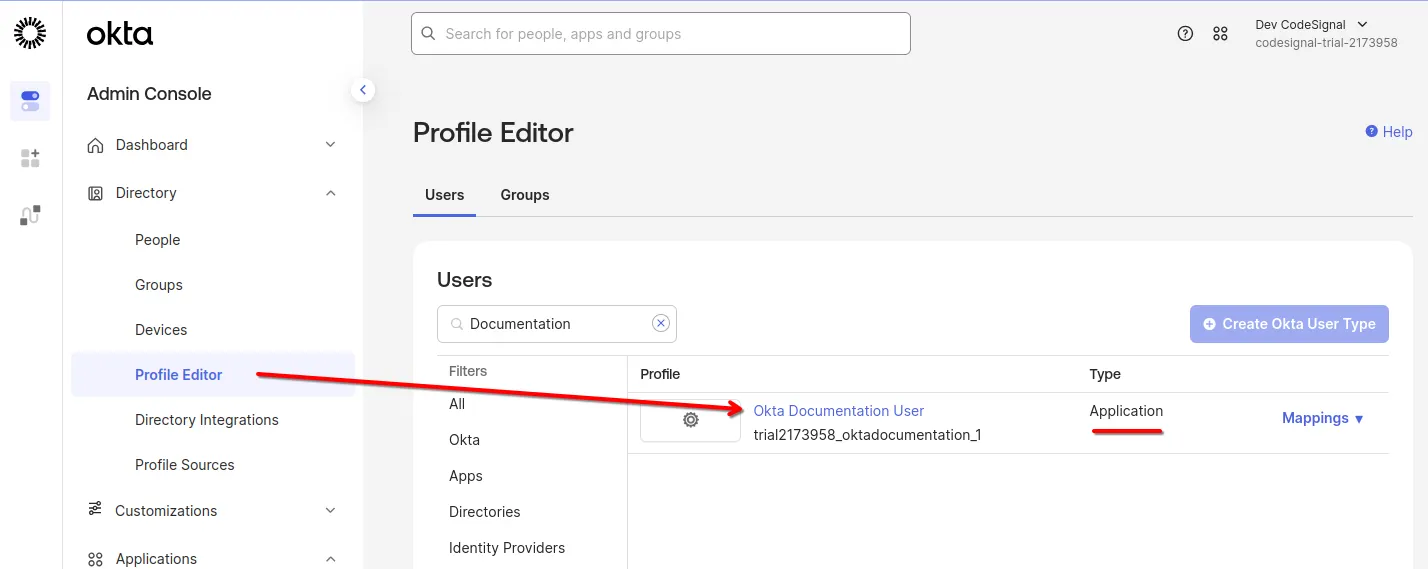The width and height of the screenshot is (1428, 569).
Task: Select Profile Editor in the sidebar
Action: (213, 374)
